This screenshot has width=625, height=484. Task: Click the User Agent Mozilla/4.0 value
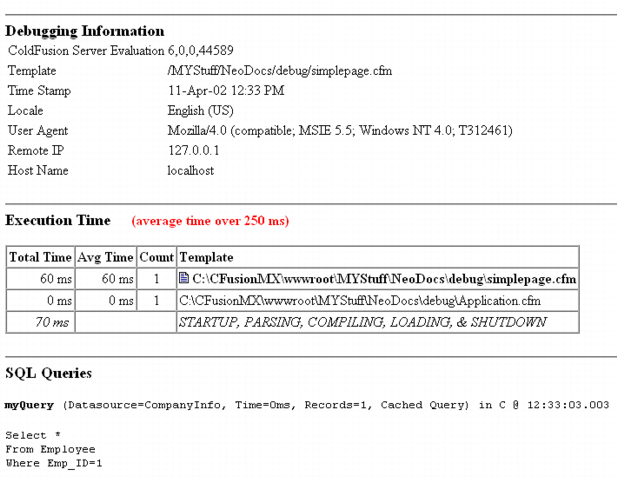(340, 131)
